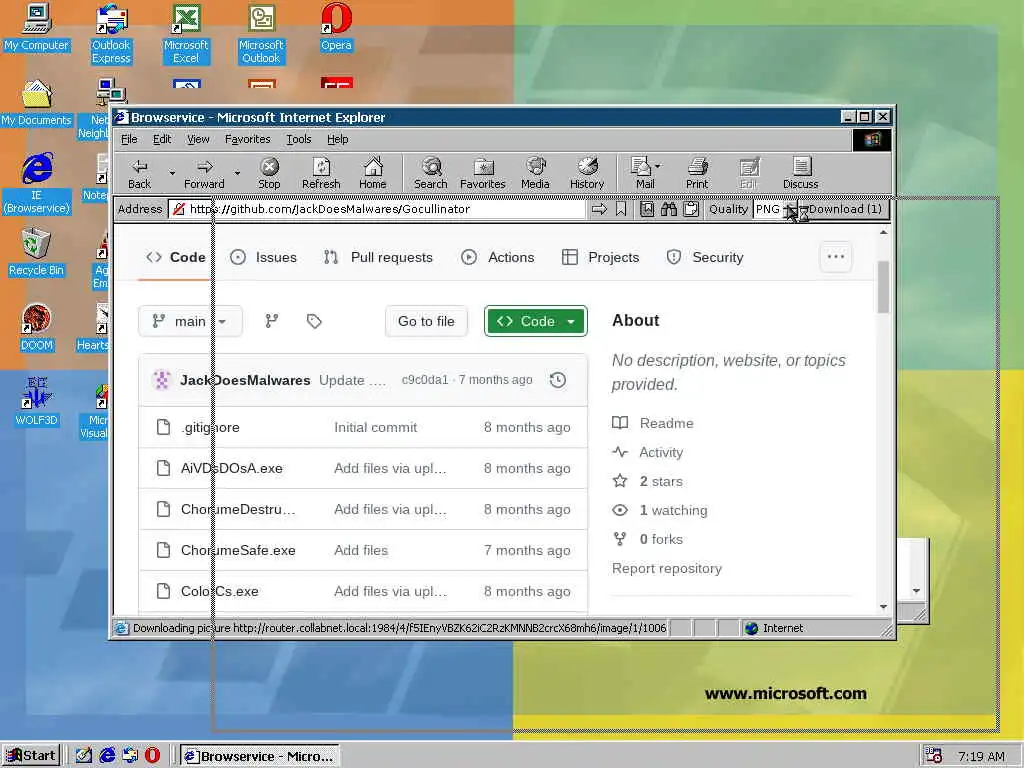Select the Microsoft Excel desktop shortcut

186,34
